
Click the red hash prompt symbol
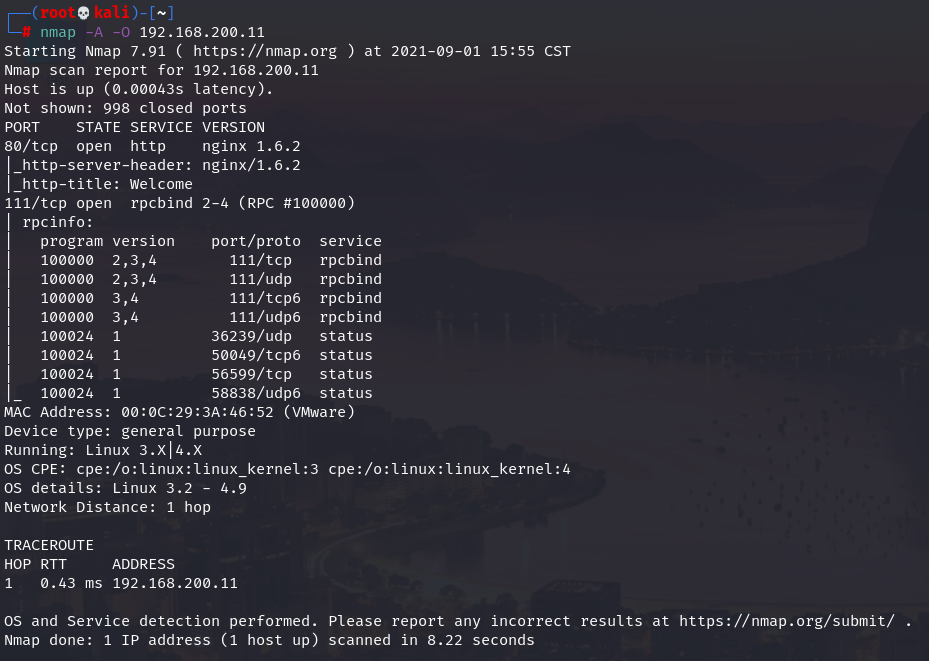(x=27, y=32)
